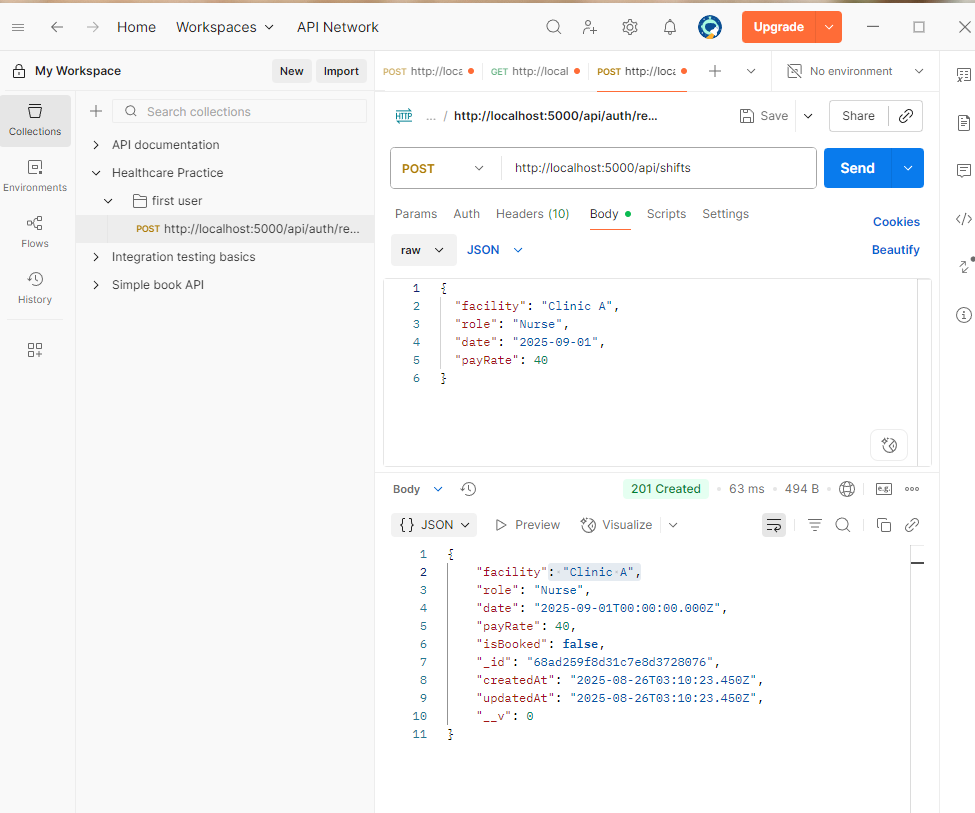Open the environment quick look icon

pos(963,75)
